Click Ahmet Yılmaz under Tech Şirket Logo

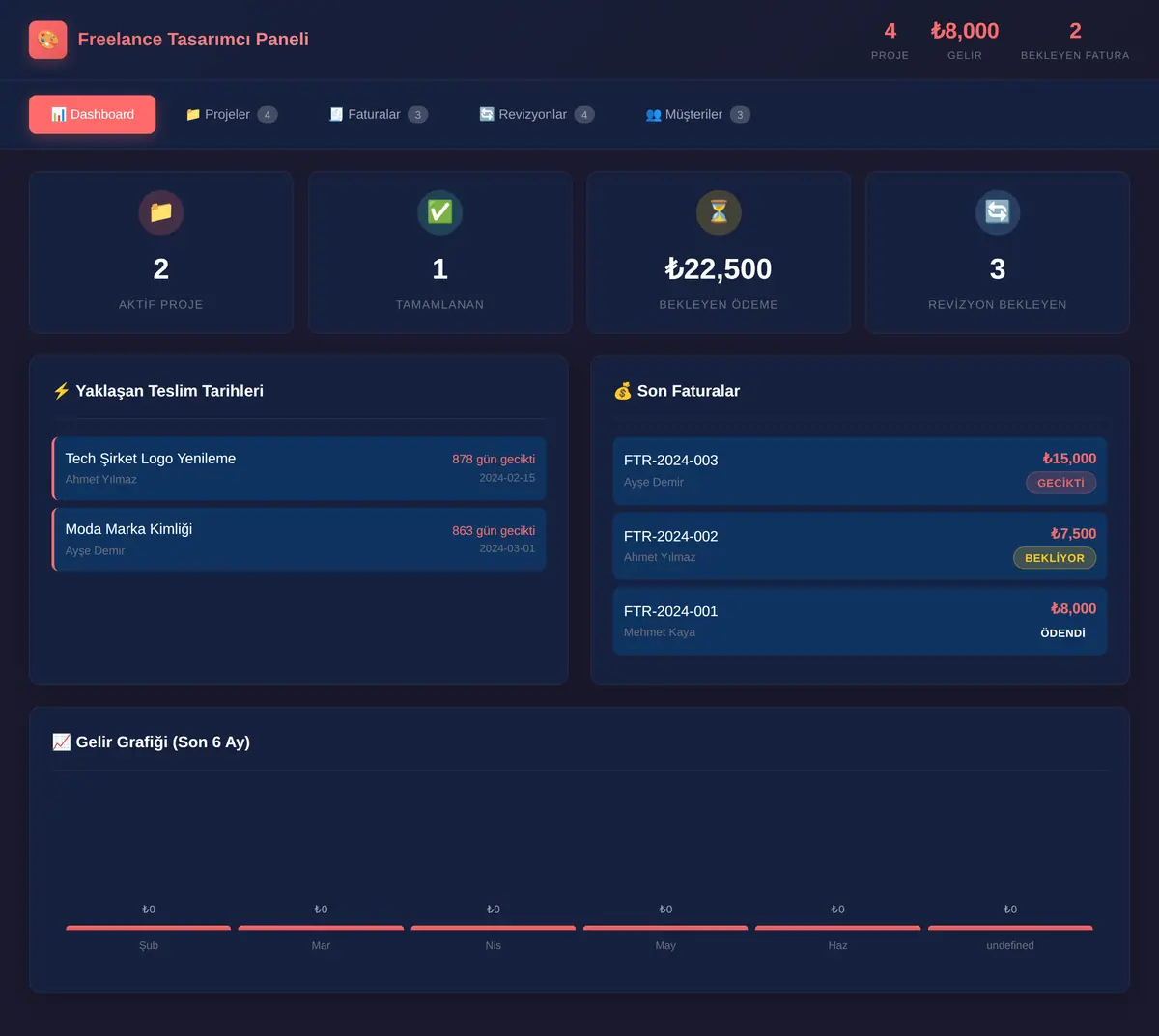[101, 480]
